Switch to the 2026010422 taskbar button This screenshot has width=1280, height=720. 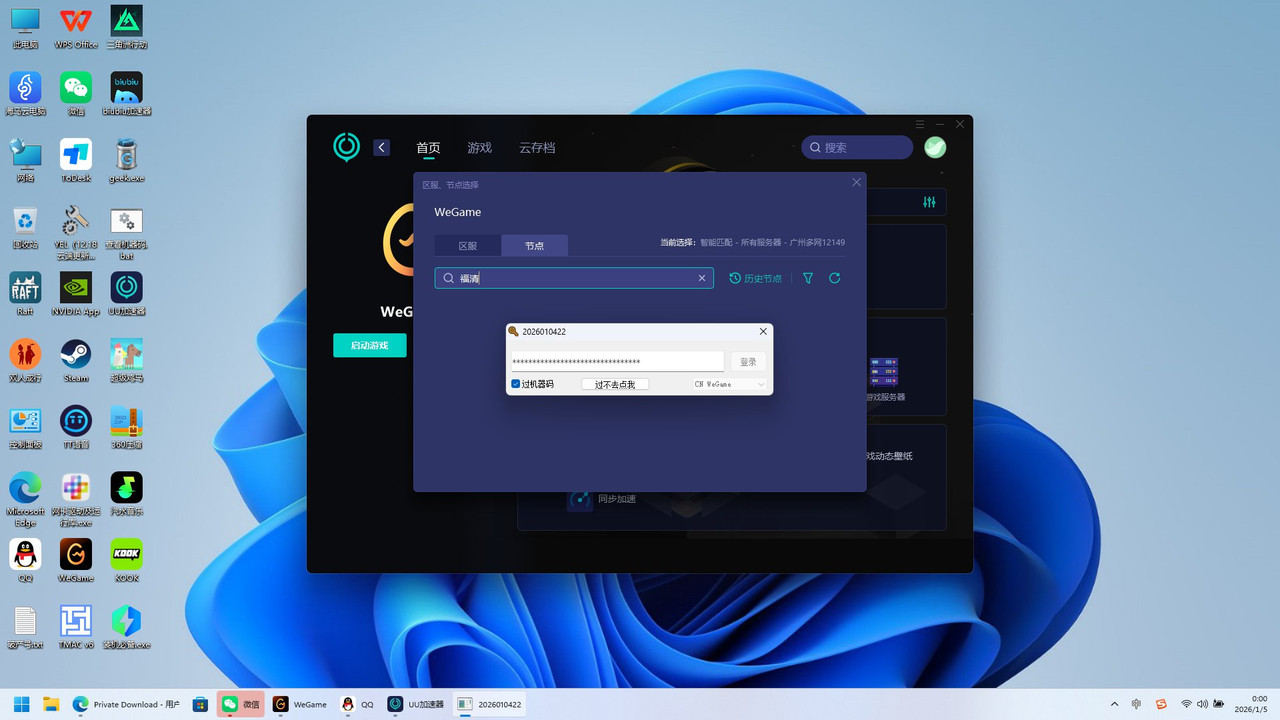click(x=490, y=704)
